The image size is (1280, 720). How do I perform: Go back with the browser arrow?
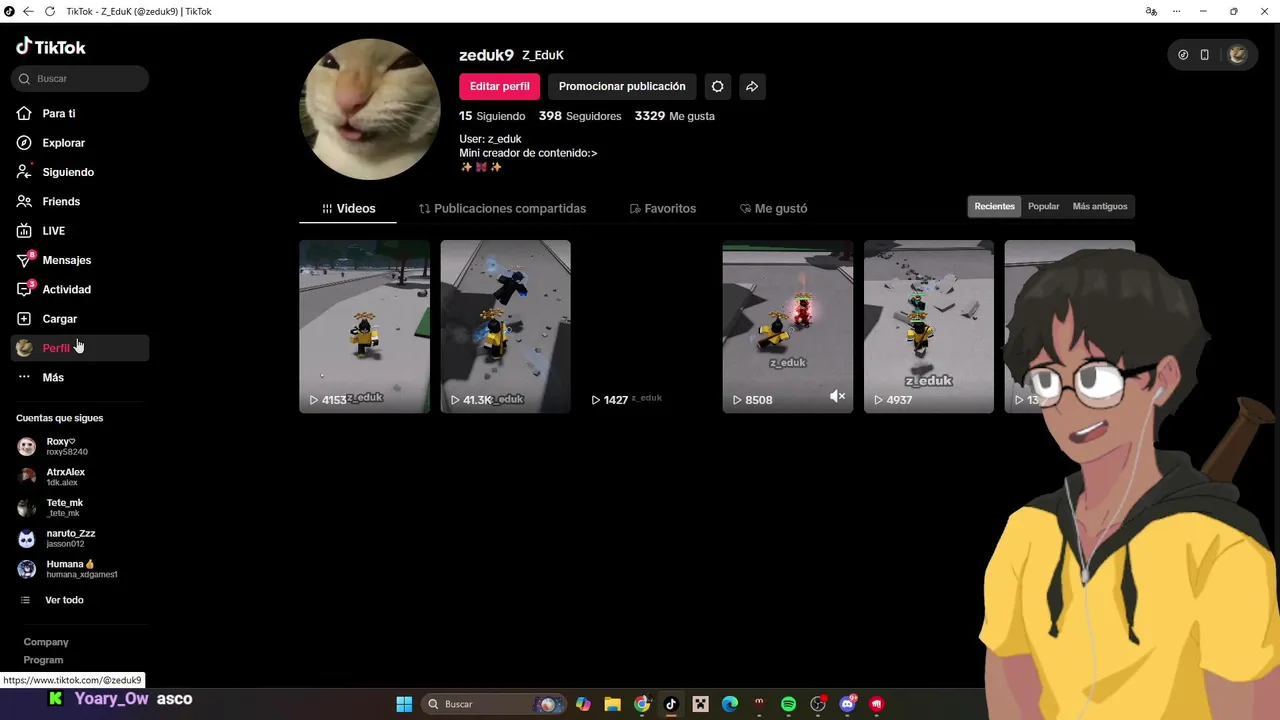28,11
